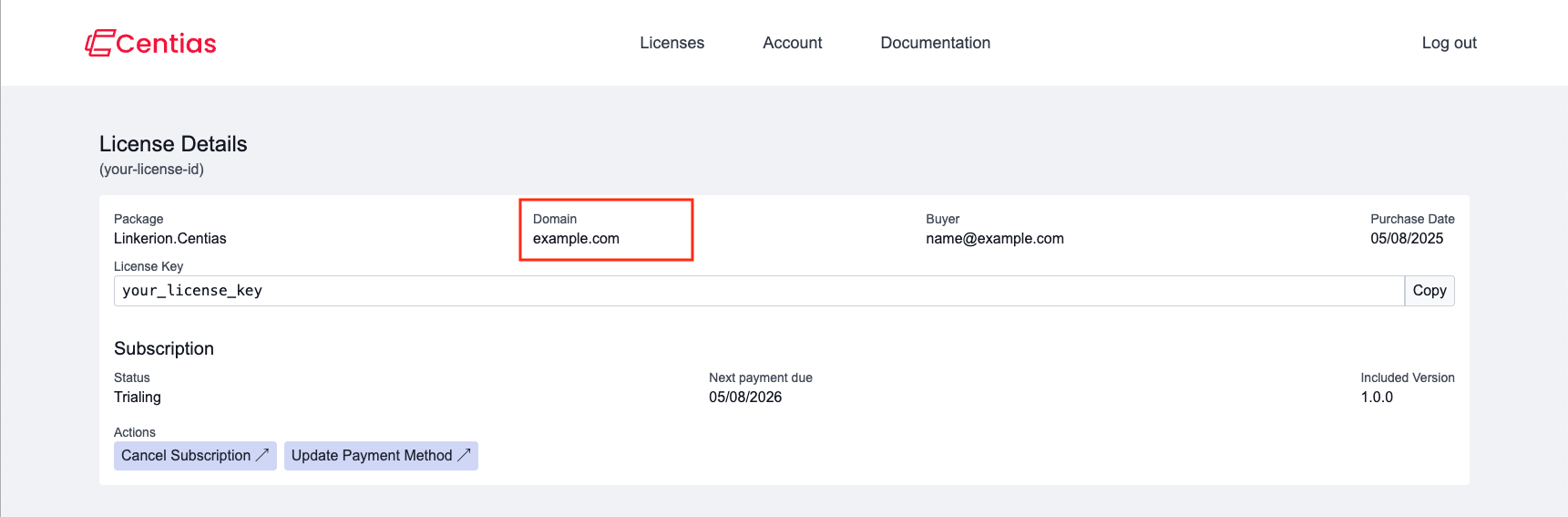Click the Purchase Date label
Screen dimensions: 1568x517
[1412, 219]
